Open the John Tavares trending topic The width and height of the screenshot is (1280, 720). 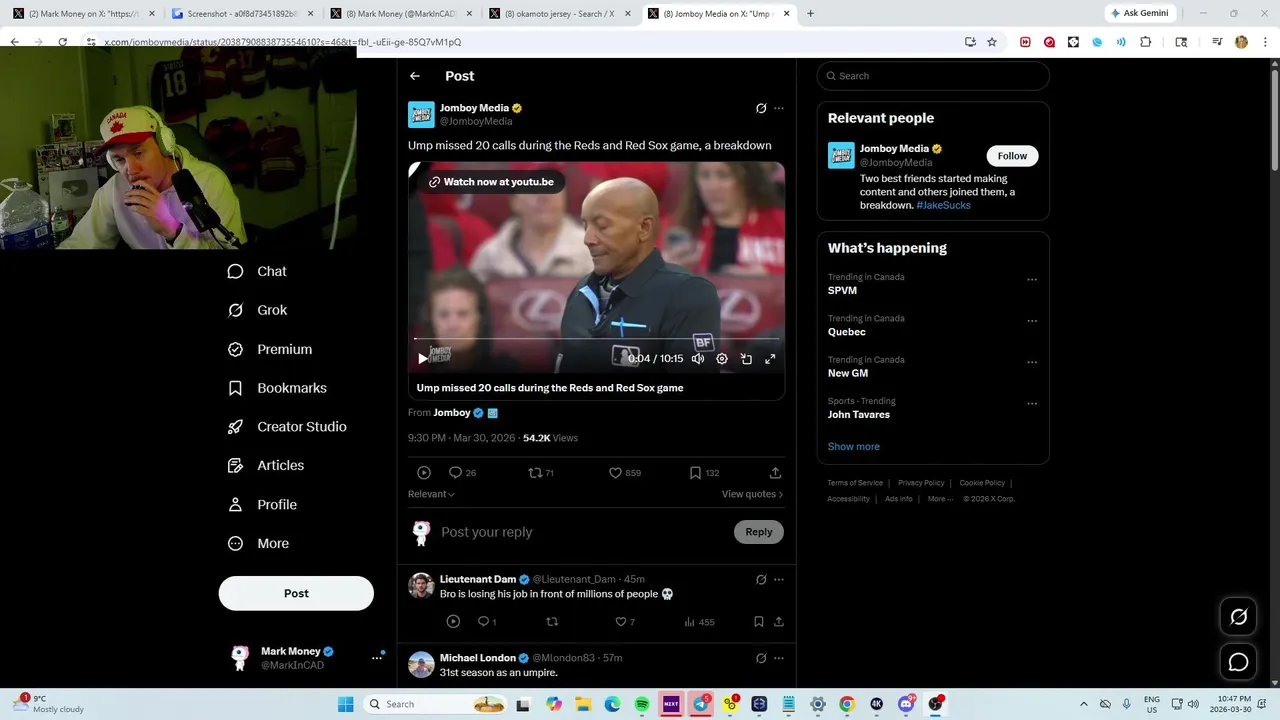coord(858,415)
